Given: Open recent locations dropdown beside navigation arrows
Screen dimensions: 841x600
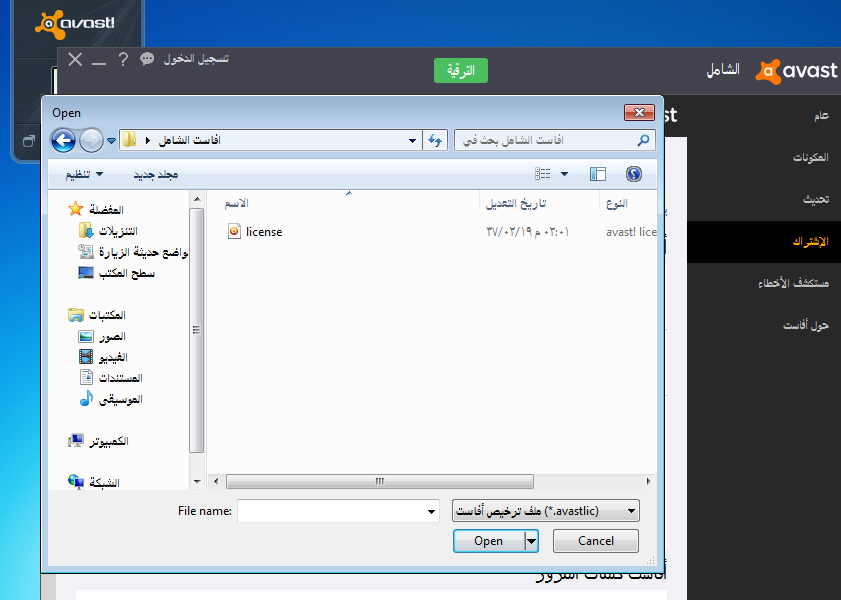Looking at the screenshot, I should [111, 141].
